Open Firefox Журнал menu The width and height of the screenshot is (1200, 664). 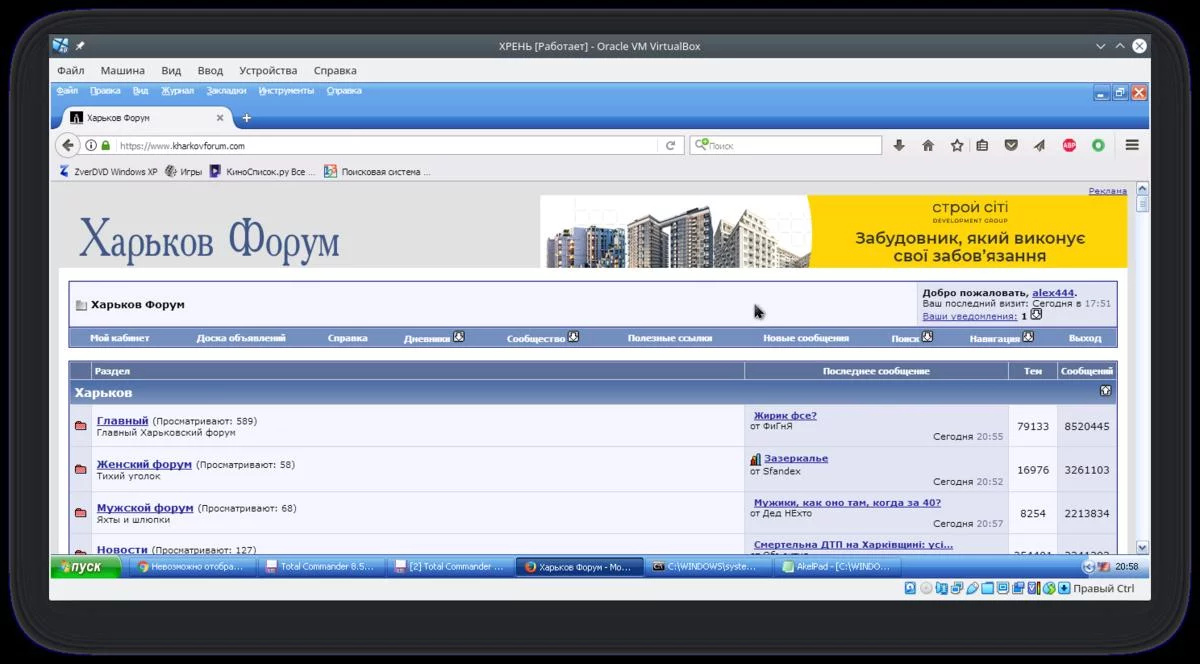point(177,91)
